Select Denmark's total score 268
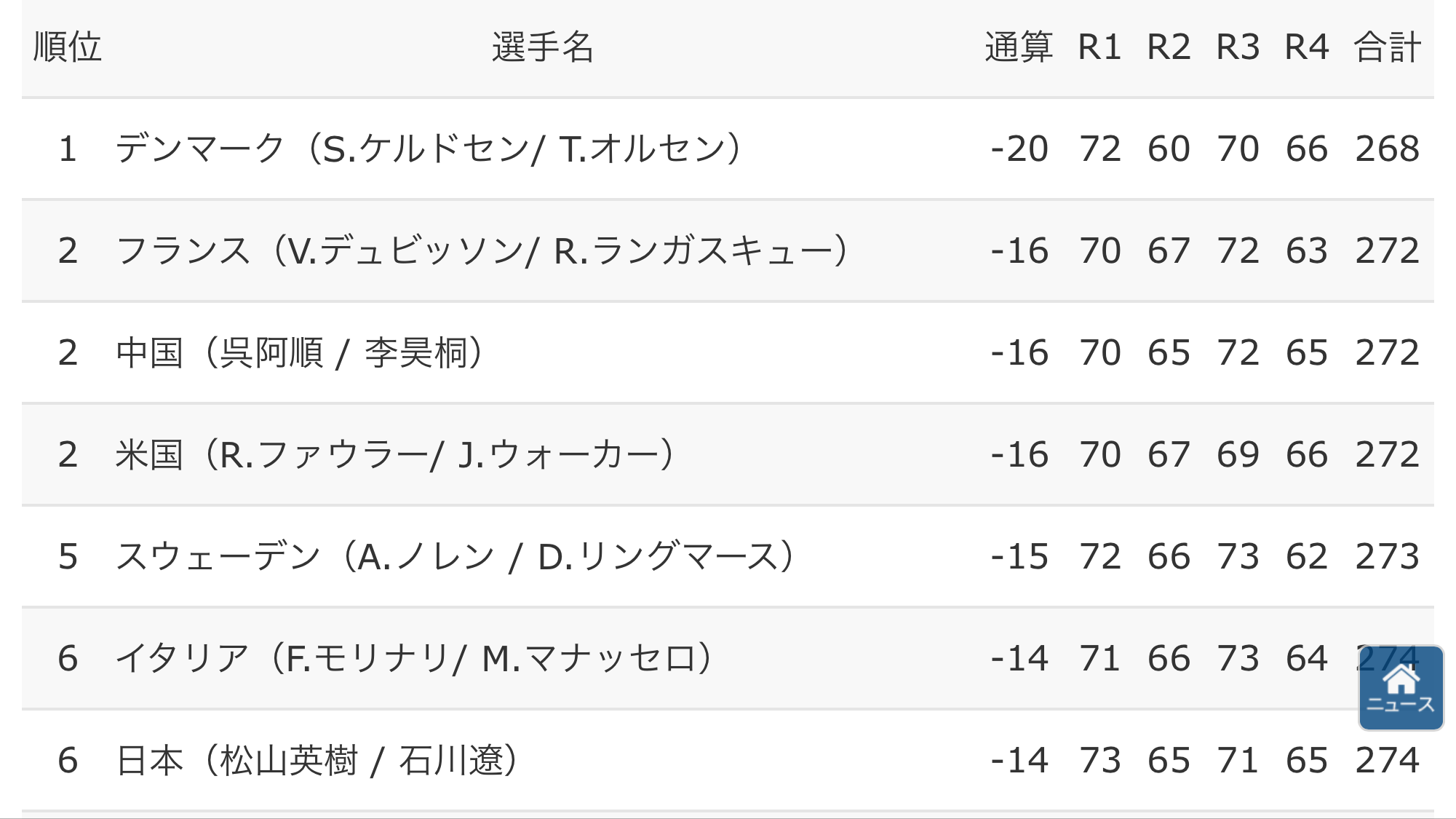1456x819 pixels. [x=1387, y=149]
